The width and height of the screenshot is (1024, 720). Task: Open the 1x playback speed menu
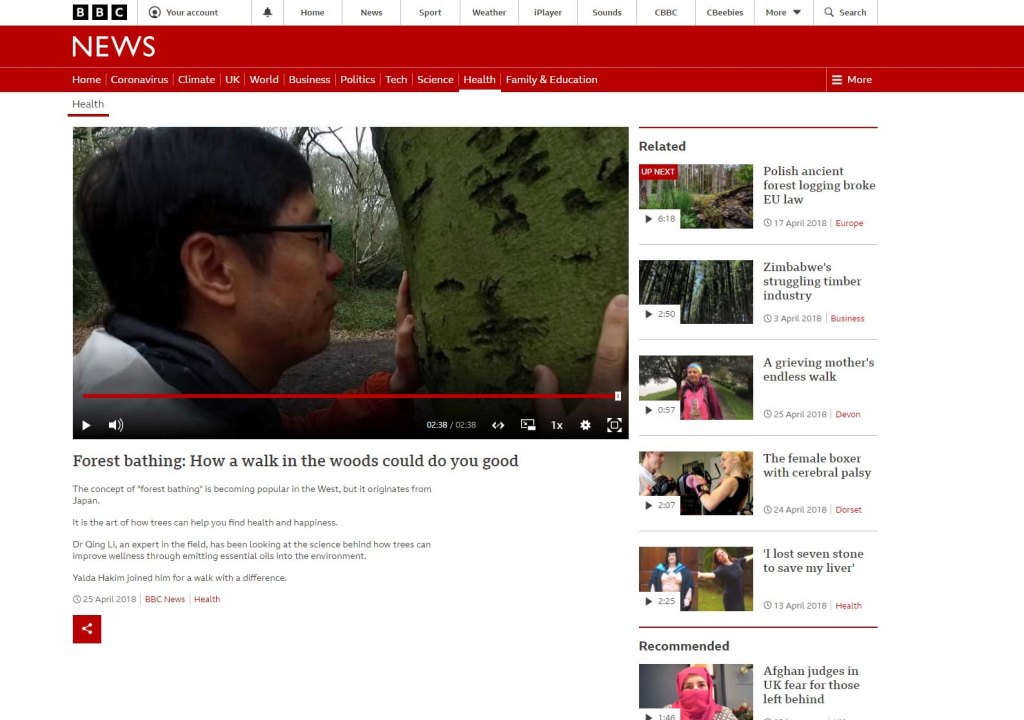(x=557, y=425)
